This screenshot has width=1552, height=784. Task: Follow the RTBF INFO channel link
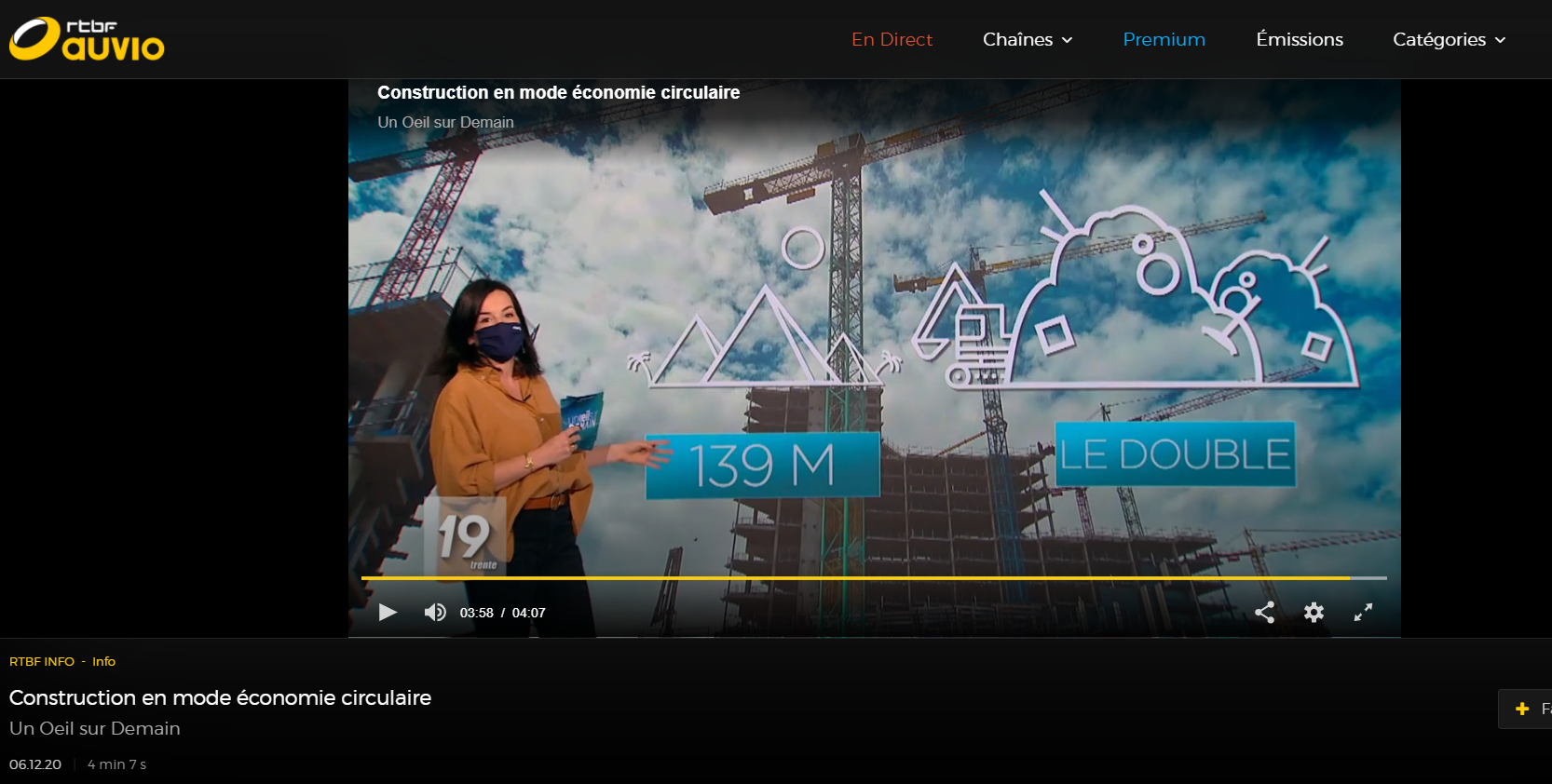point(42,661)
